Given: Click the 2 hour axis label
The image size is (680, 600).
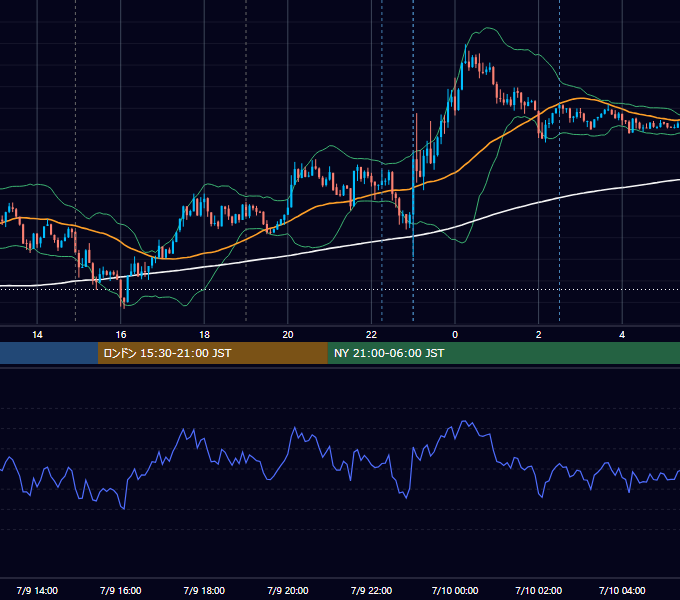Looking at the screenshot, I should point(539,335).
